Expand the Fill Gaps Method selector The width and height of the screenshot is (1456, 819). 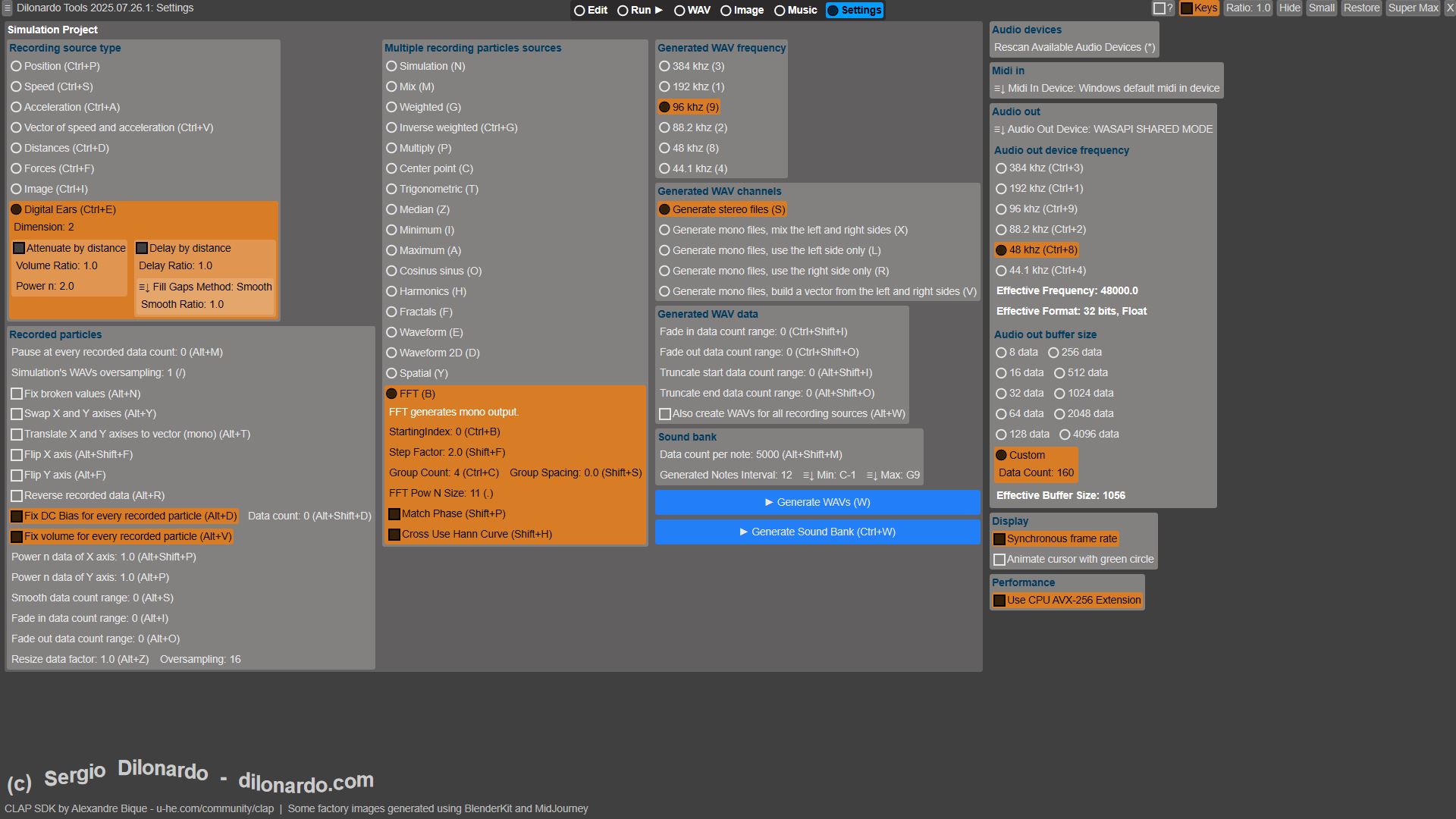click(205, 287)
